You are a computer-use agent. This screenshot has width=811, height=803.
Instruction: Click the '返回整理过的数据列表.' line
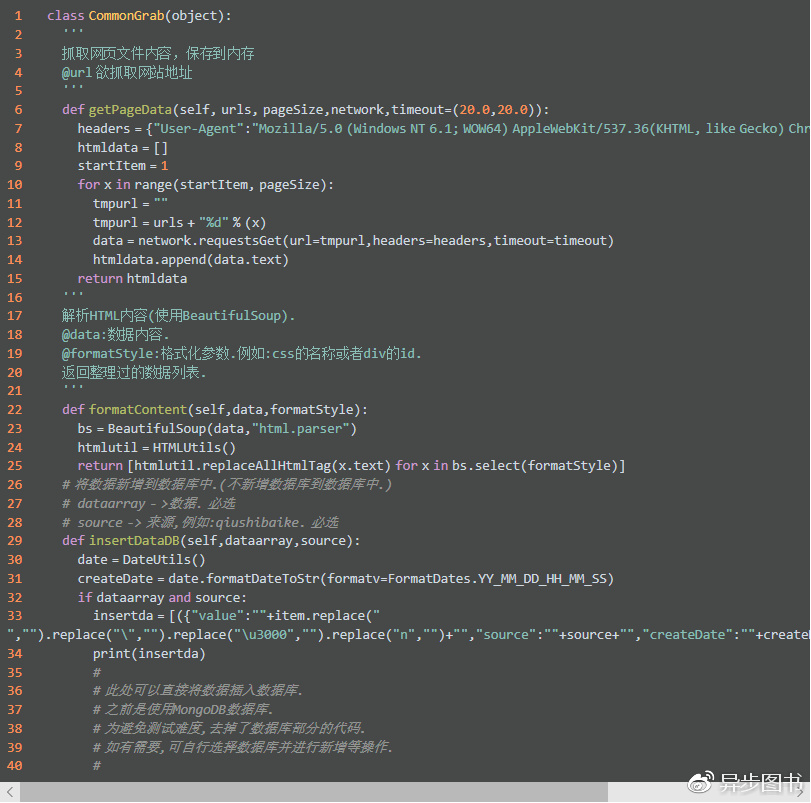tap(134, 372)
